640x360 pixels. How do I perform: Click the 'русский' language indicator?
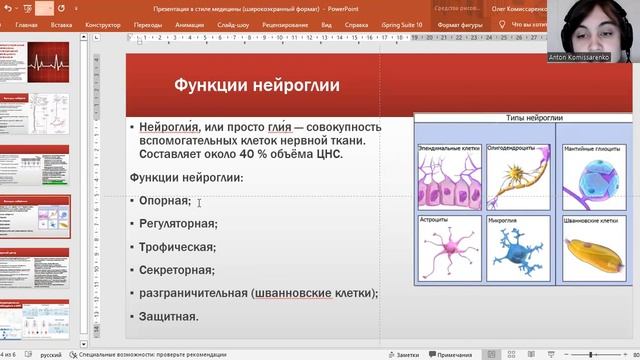[51, 355]
